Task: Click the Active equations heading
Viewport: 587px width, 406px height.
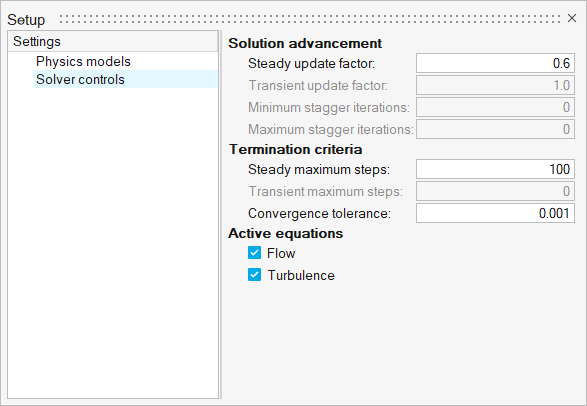Action: tap(286, 233)
